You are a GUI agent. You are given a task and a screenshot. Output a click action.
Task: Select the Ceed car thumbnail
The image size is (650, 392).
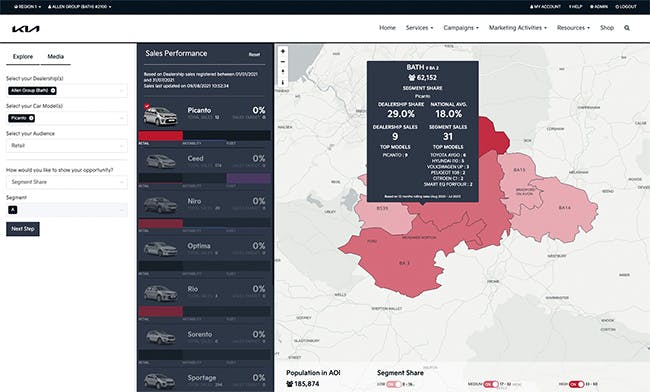tap(160, 161)
